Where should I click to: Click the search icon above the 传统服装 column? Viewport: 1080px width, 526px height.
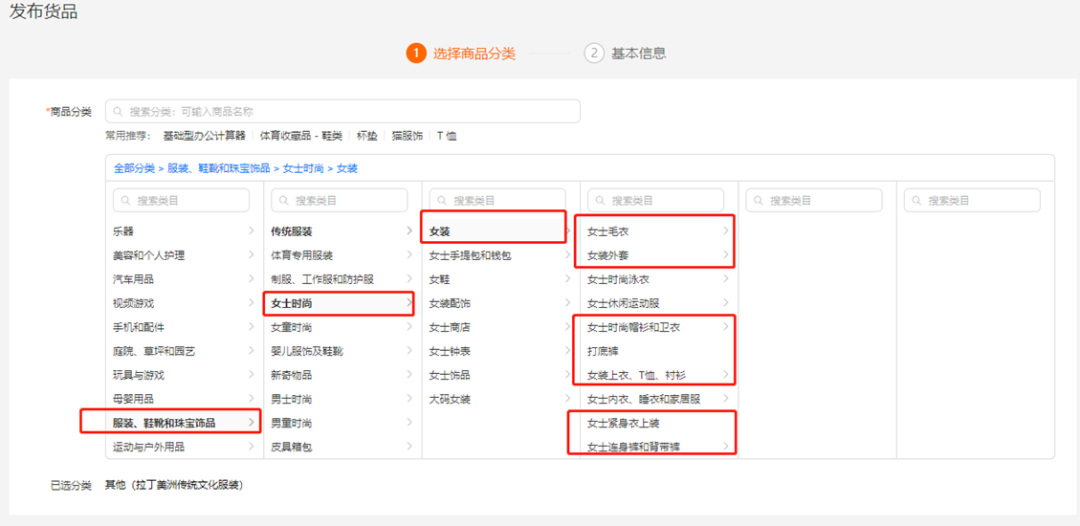click(x=284, y=200)
